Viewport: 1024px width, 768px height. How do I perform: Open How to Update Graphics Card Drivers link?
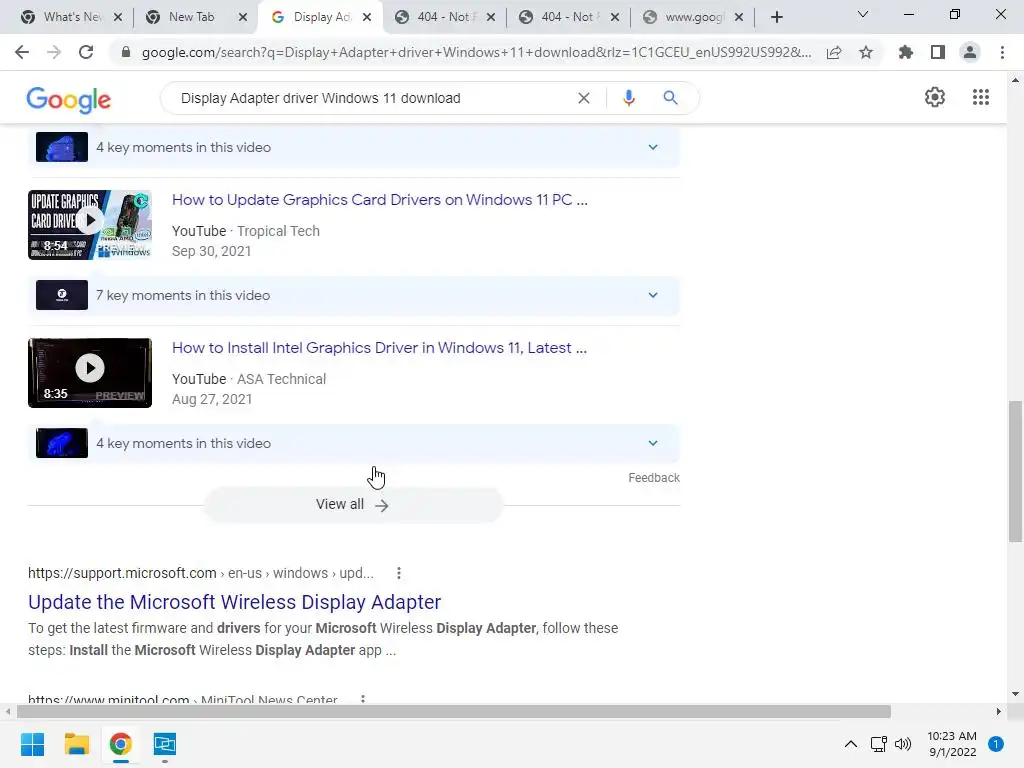pos(379,200)
